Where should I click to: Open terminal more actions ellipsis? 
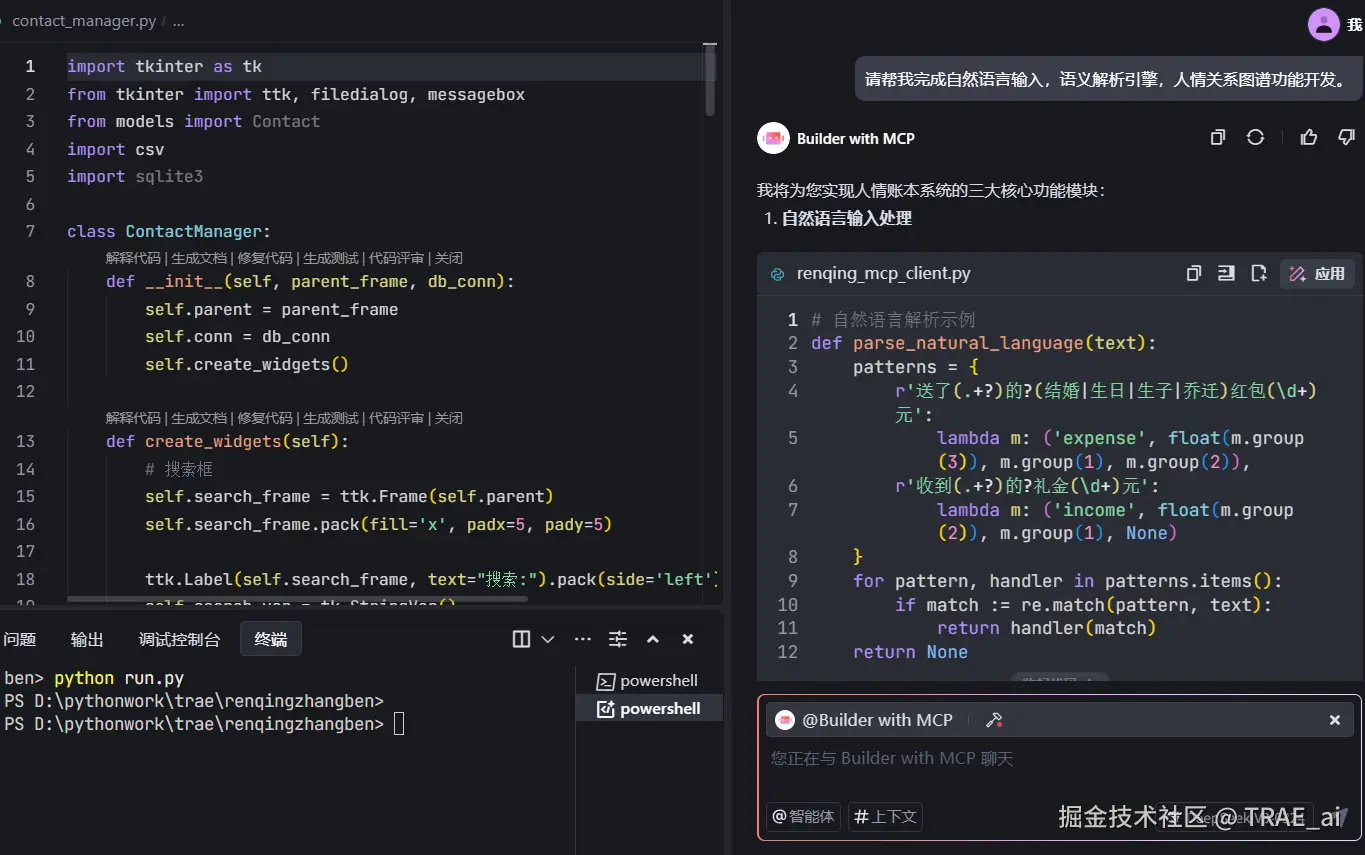coord(583,639)
